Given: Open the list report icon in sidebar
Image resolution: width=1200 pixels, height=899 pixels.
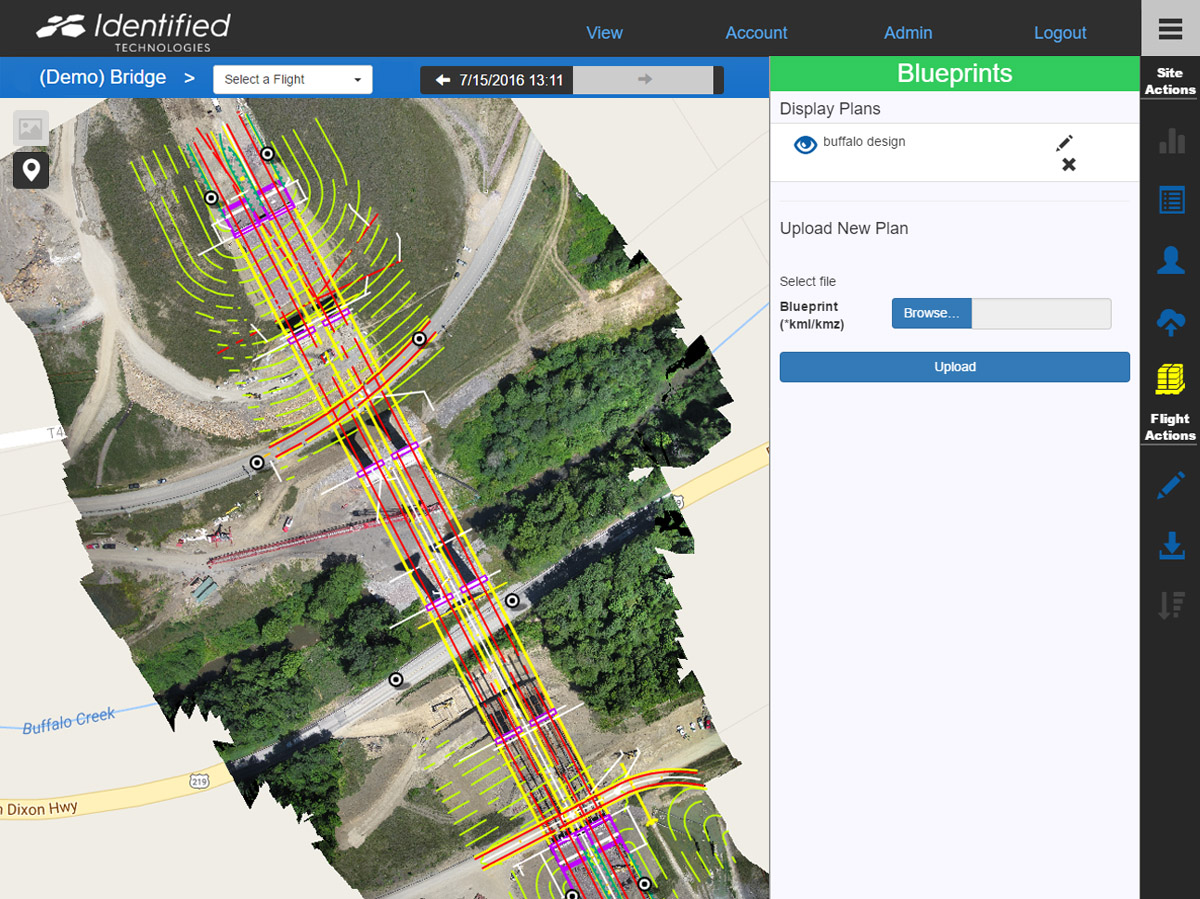Looking at the screenshot, I should [1171, 200].
